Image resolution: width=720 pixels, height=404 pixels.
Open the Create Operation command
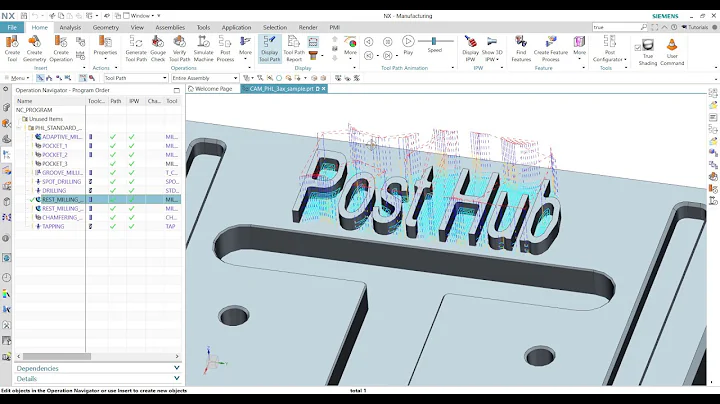(61, 49)
